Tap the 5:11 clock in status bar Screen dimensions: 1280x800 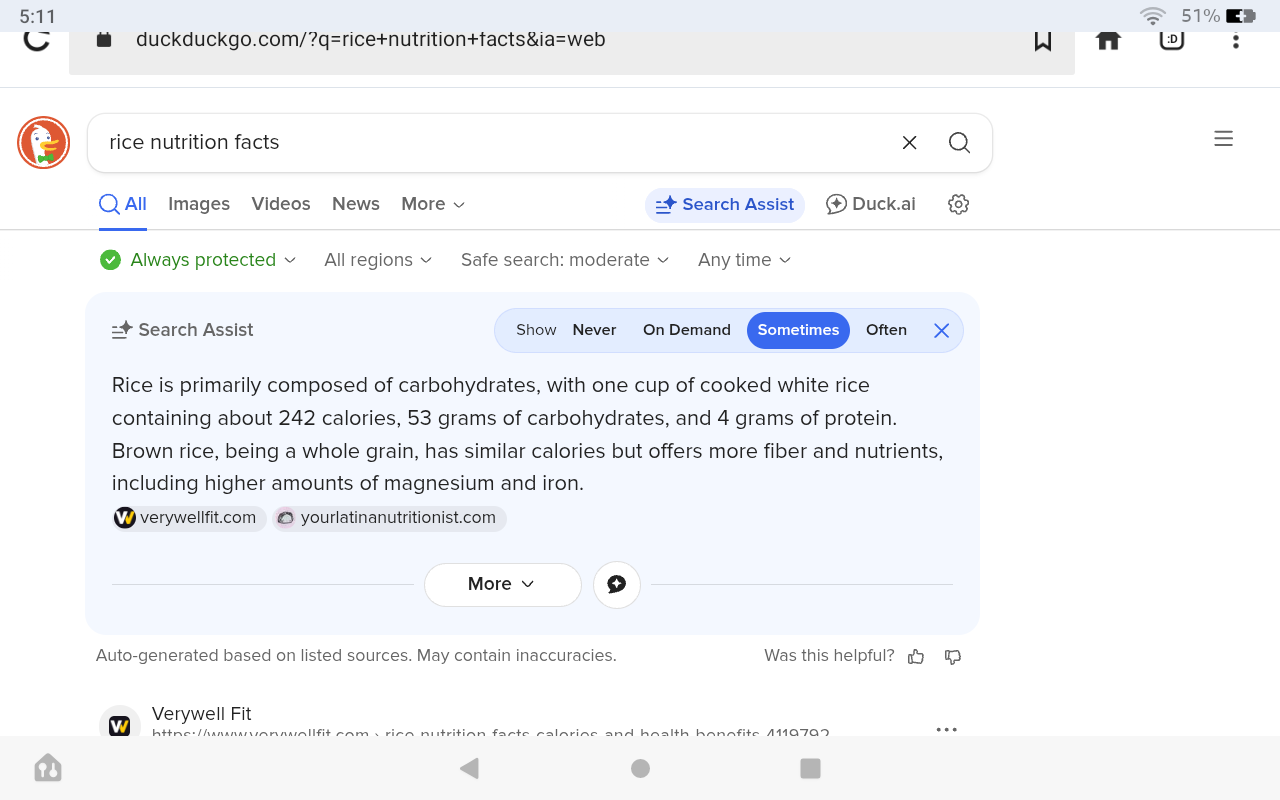tap(38, 16)
